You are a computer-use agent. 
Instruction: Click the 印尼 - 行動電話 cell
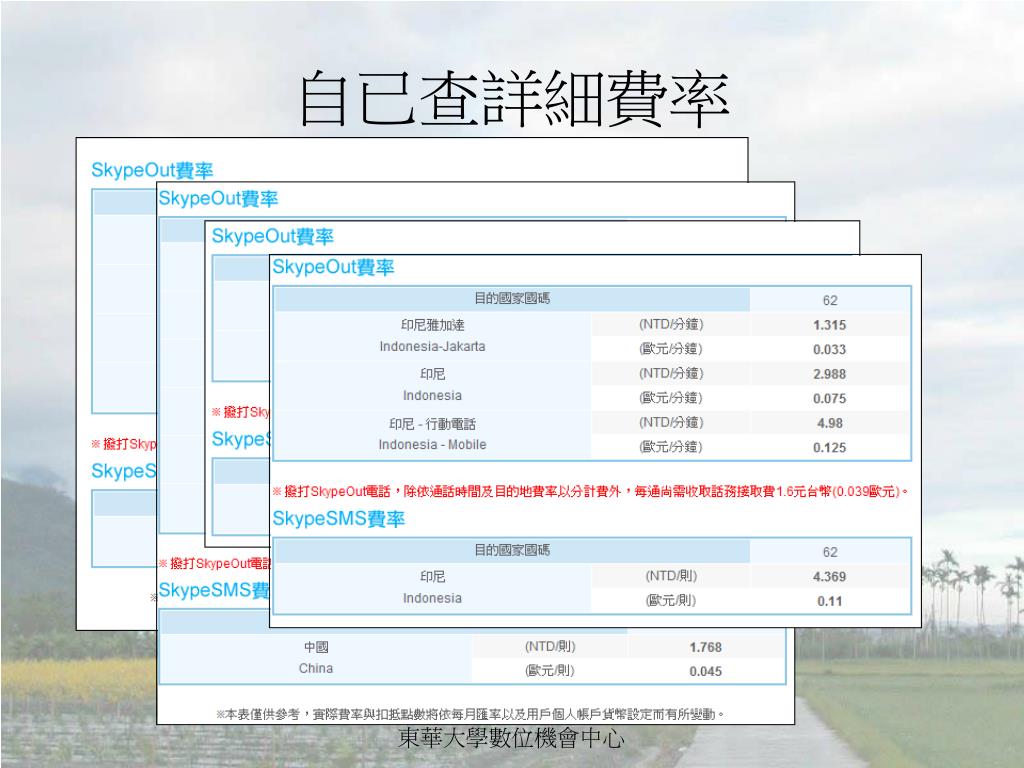click(432, 424)
